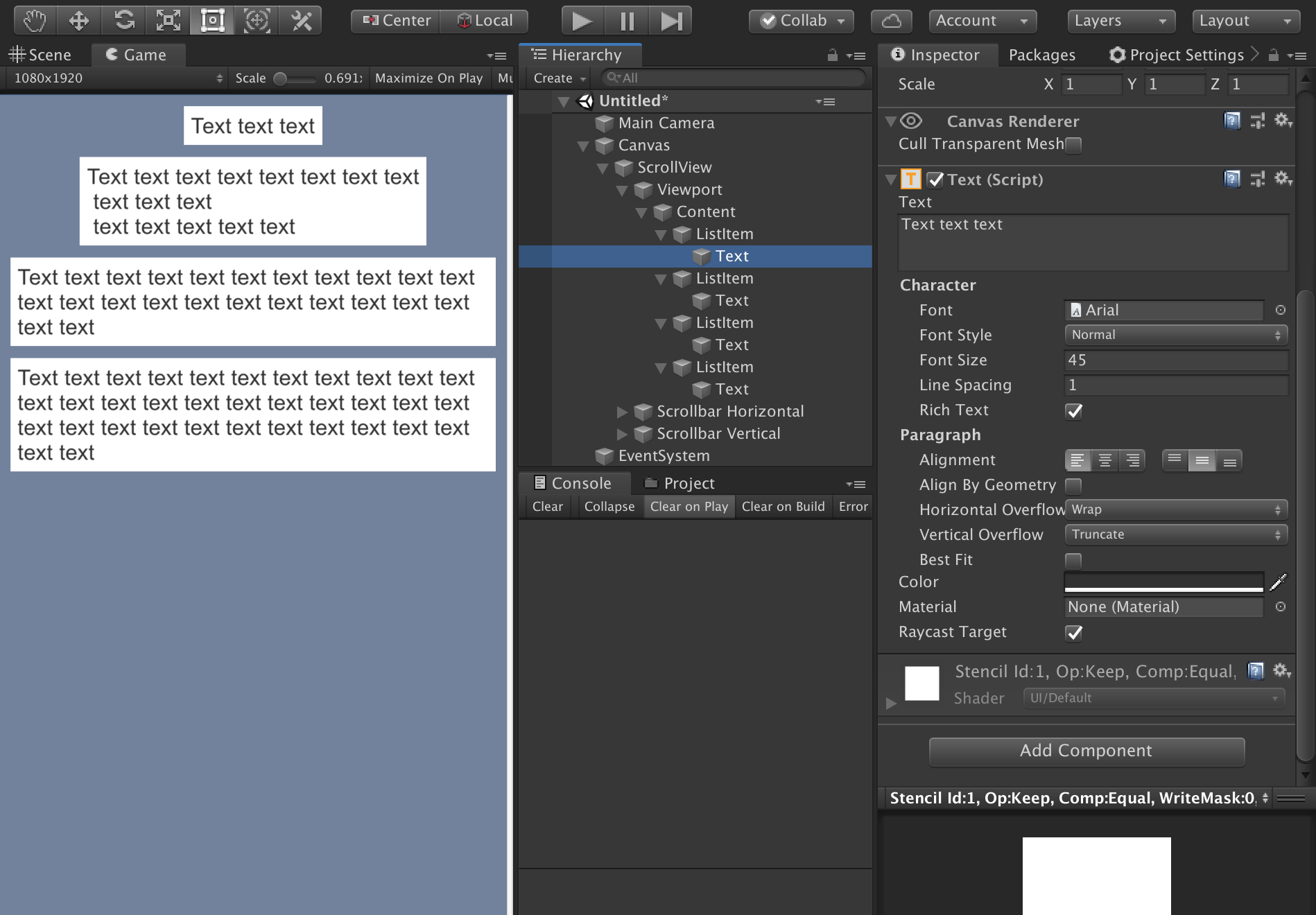This screenshot has height=915, width=1316.
Task: Open the Layers dropdown
Action: pos(1121,21)
